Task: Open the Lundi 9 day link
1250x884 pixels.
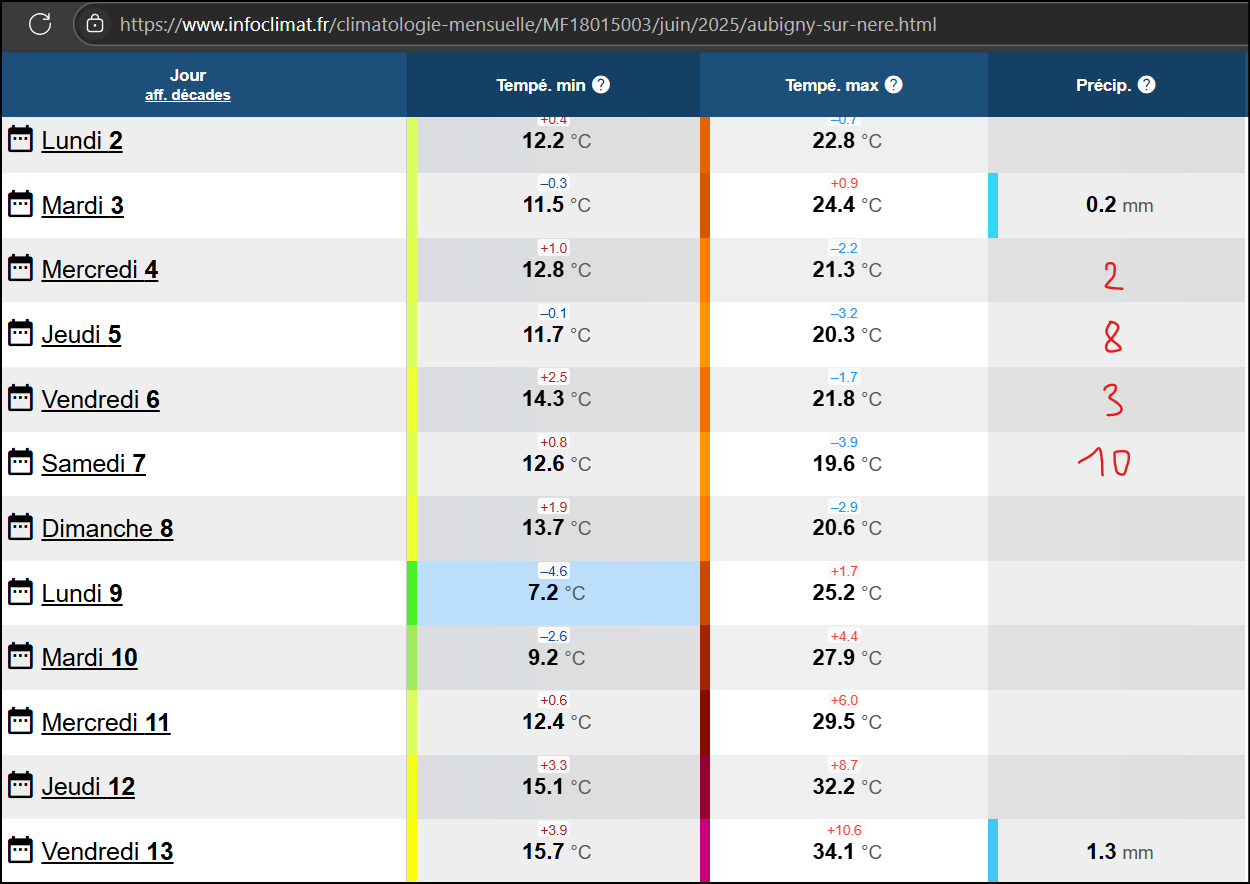Action: point(82,593)
